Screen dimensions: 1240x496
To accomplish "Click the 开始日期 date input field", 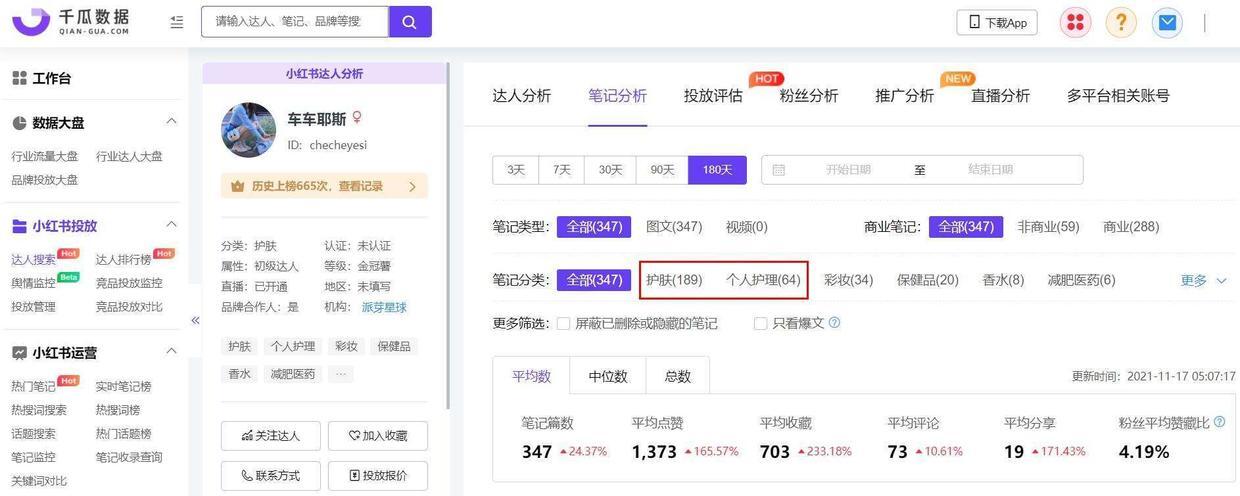I will pyautogui.click(x=848, y=170).
